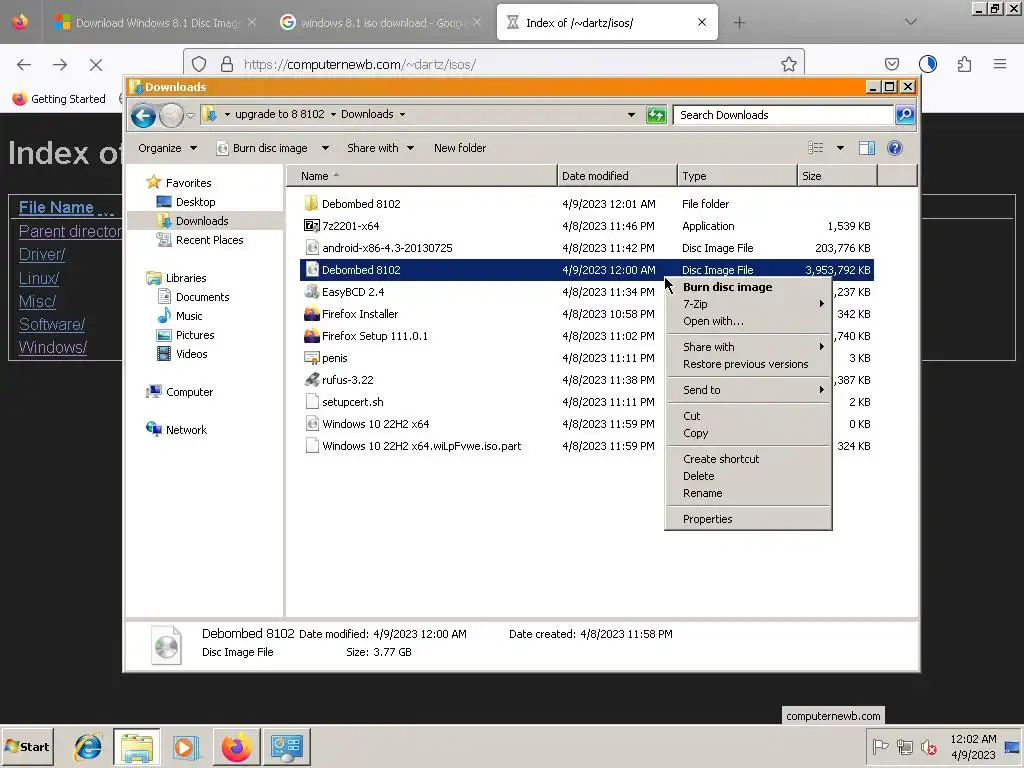1024x768 pixels.
Task: Click Search Downloads input field
Action: coord(783,115)
